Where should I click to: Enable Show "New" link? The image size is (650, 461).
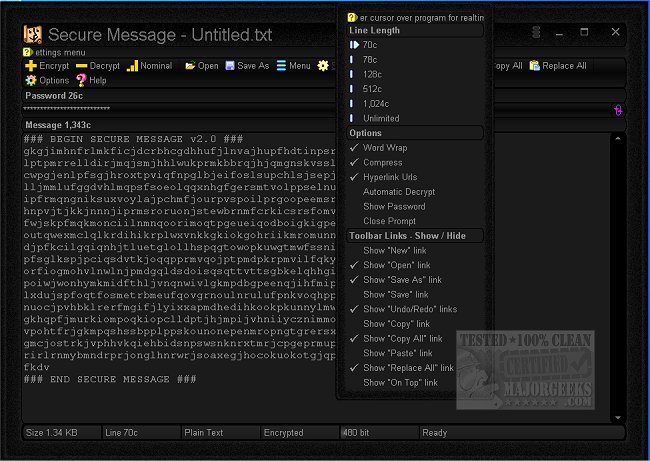415,250
